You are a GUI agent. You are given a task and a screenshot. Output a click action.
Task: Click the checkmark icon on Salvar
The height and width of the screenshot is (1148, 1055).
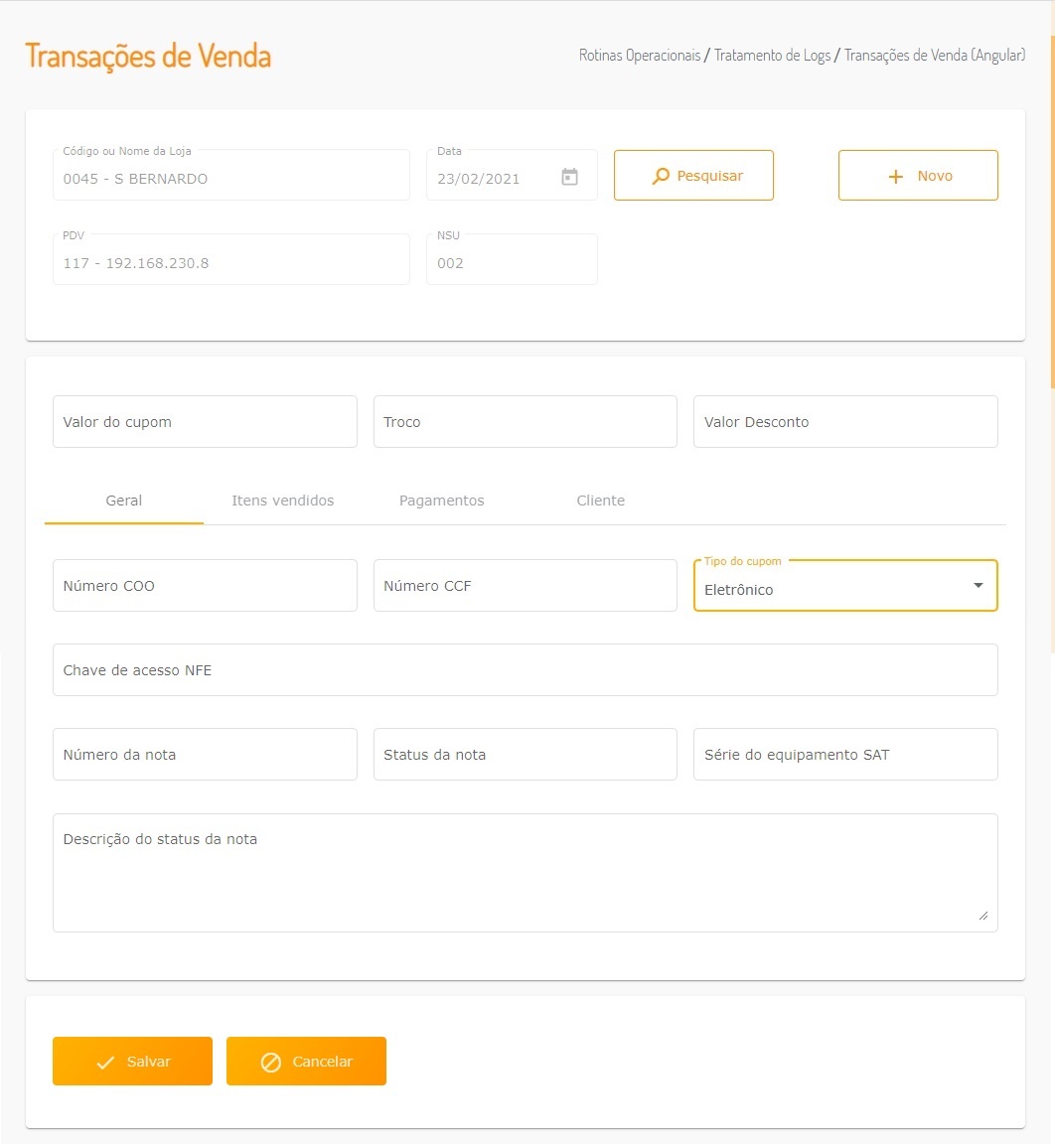coord(105,1063)
